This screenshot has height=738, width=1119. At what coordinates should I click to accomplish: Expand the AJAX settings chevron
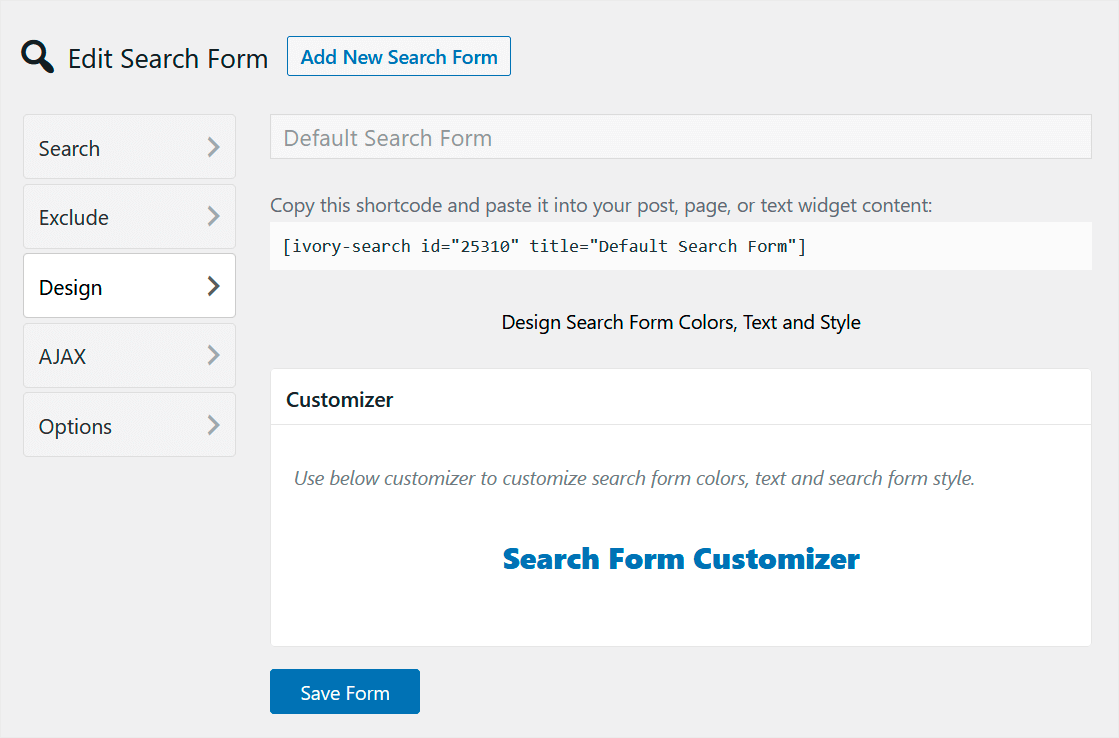click(x=214, y=355)
